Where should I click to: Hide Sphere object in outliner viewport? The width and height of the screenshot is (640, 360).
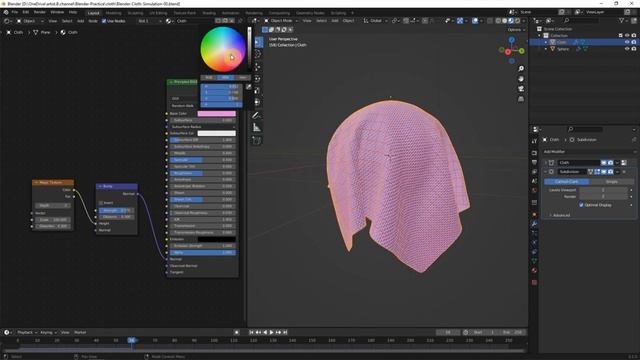click(627, 49)
